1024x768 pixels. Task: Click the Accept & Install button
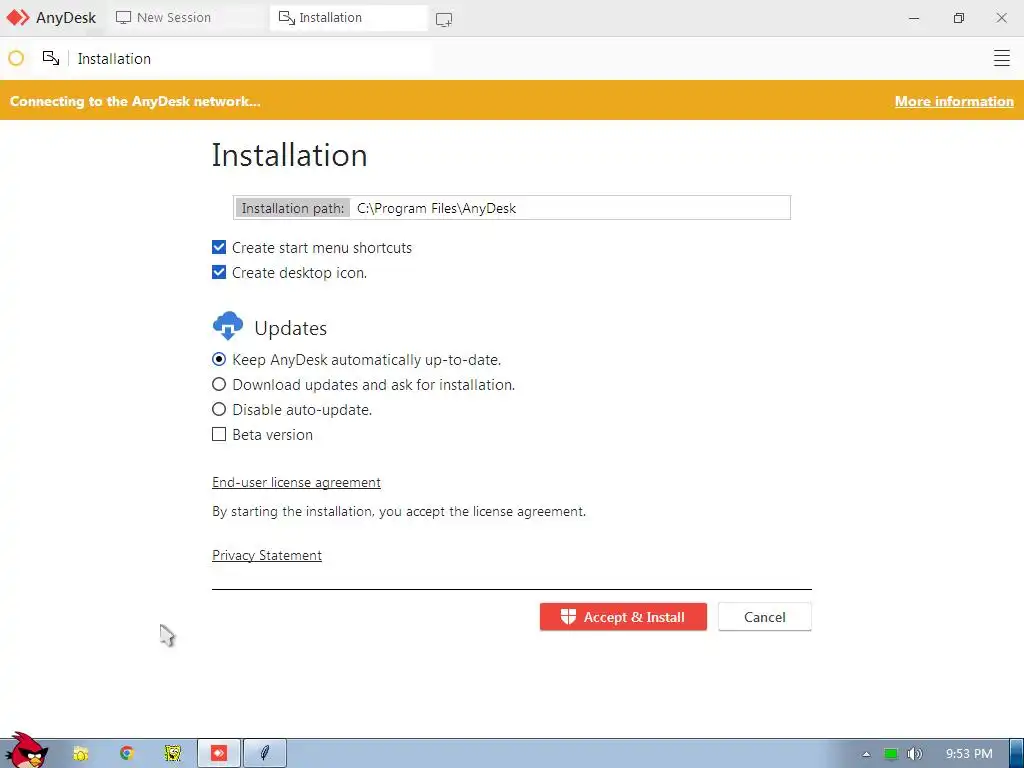(623, 617)
